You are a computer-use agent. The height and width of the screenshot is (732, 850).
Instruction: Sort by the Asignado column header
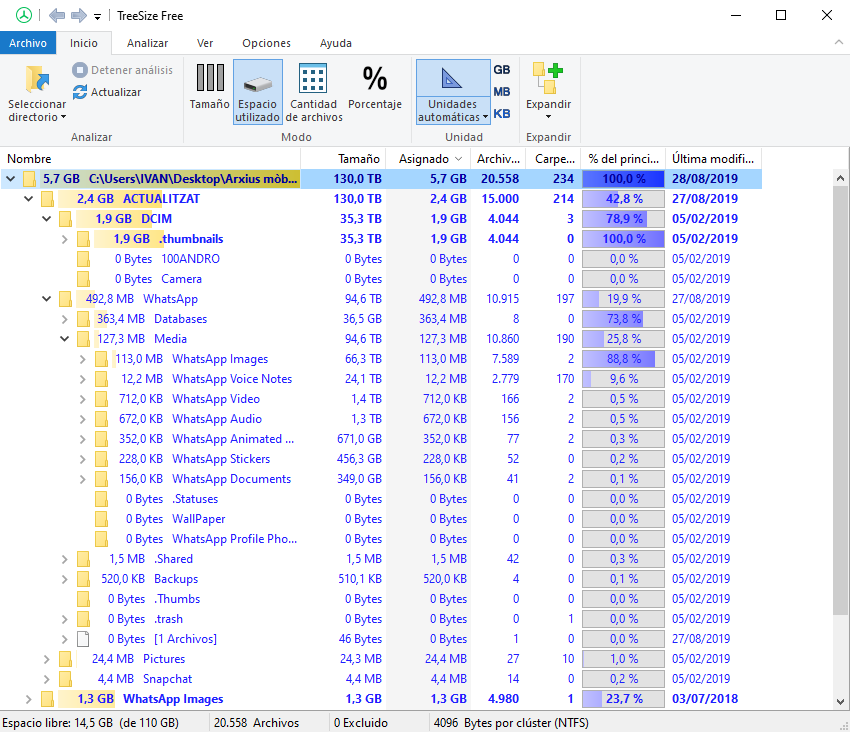[x=428, y=159]
